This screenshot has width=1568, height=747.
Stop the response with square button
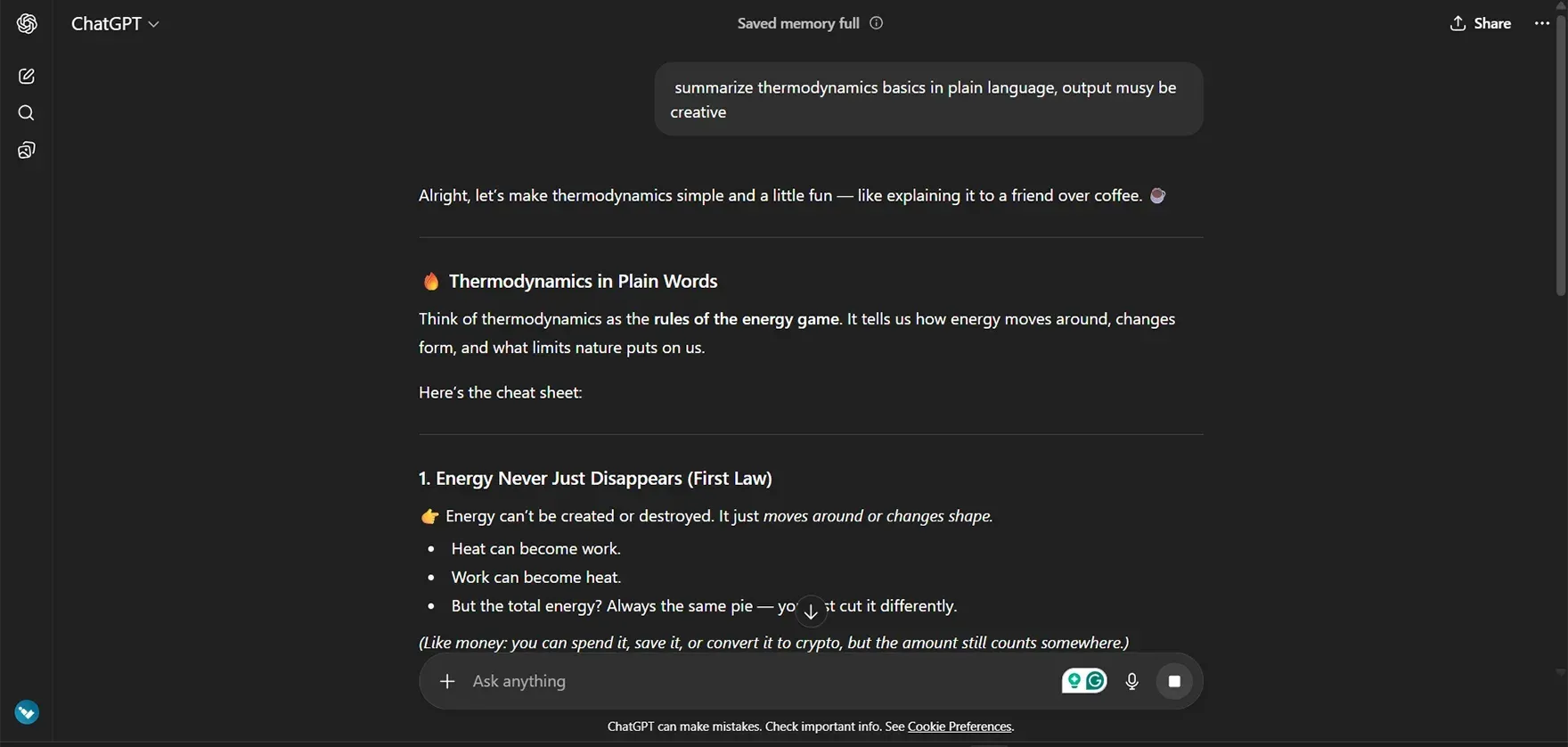[1174, 682]
